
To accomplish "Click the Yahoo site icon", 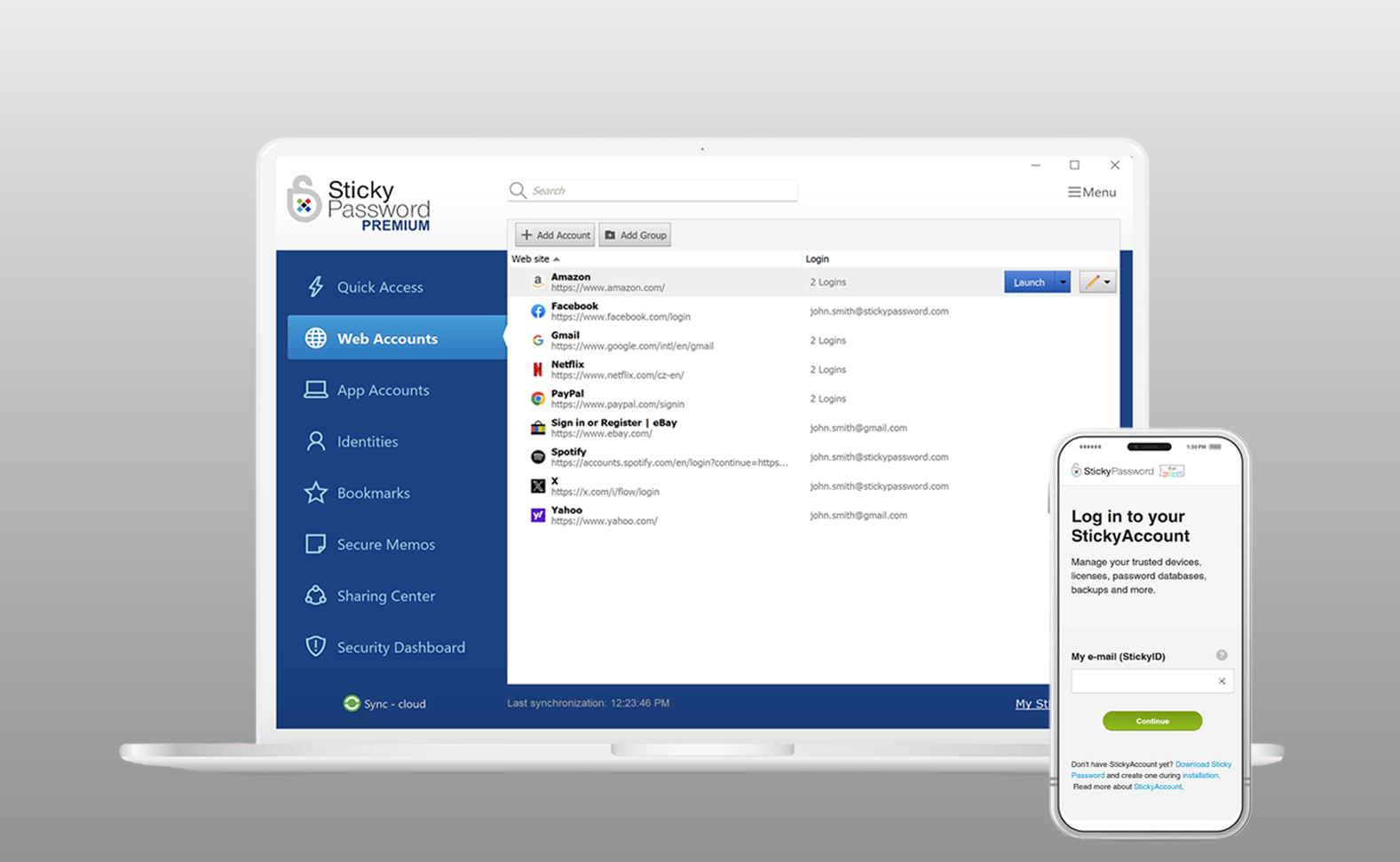I will (537, 515).
